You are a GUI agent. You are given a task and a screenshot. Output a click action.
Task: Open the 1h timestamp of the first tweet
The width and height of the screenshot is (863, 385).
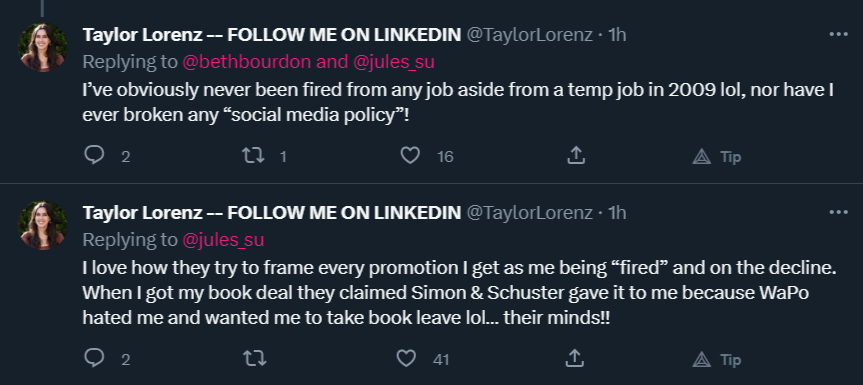(x=617, y=35)
